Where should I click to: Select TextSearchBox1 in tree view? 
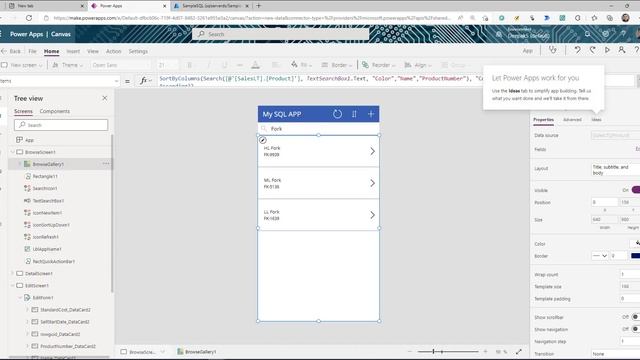coord(48,200)
